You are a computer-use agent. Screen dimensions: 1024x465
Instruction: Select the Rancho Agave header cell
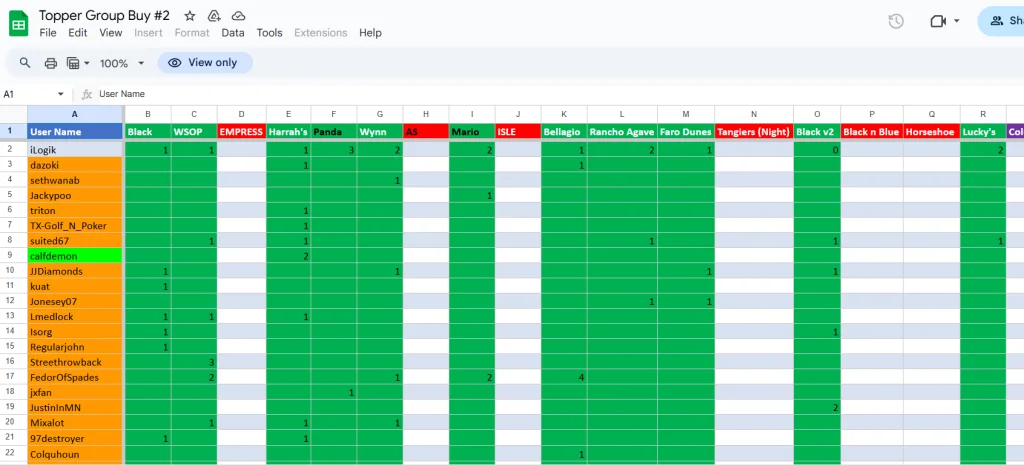pos(622,132)
